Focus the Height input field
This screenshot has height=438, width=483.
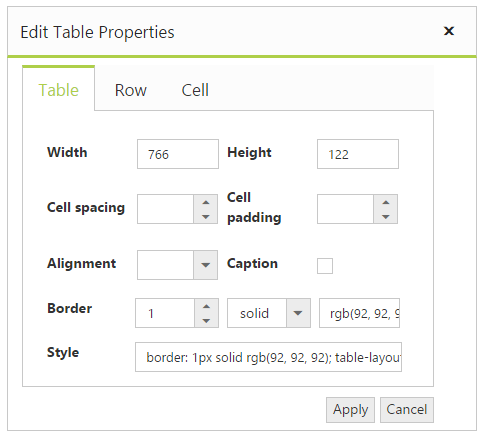pos(358,154)
